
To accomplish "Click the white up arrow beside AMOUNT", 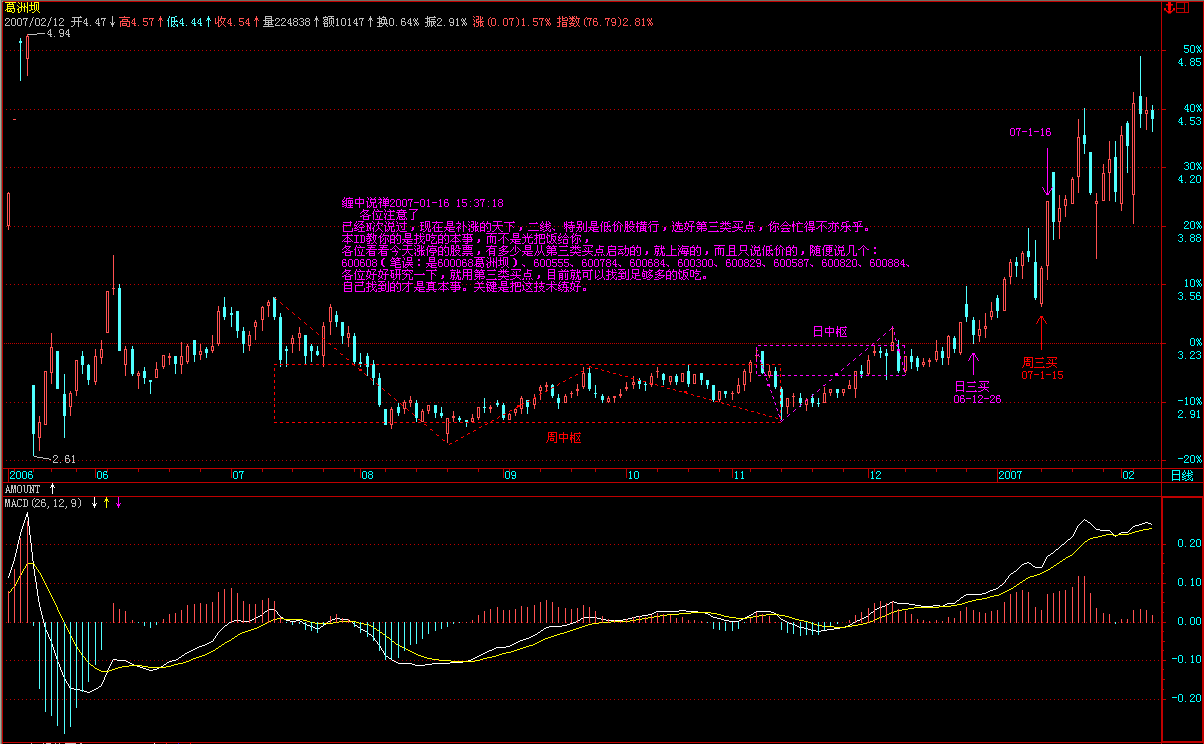I will (x=53, y=489).
